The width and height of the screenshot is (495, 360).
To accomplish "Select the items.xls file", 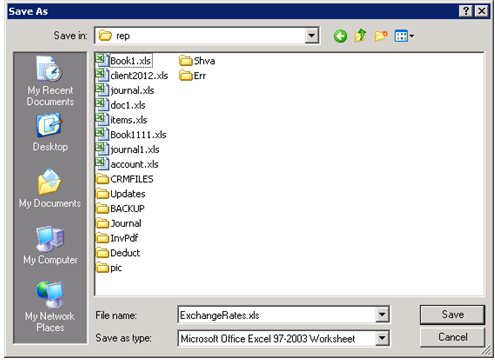I will 122,120.
